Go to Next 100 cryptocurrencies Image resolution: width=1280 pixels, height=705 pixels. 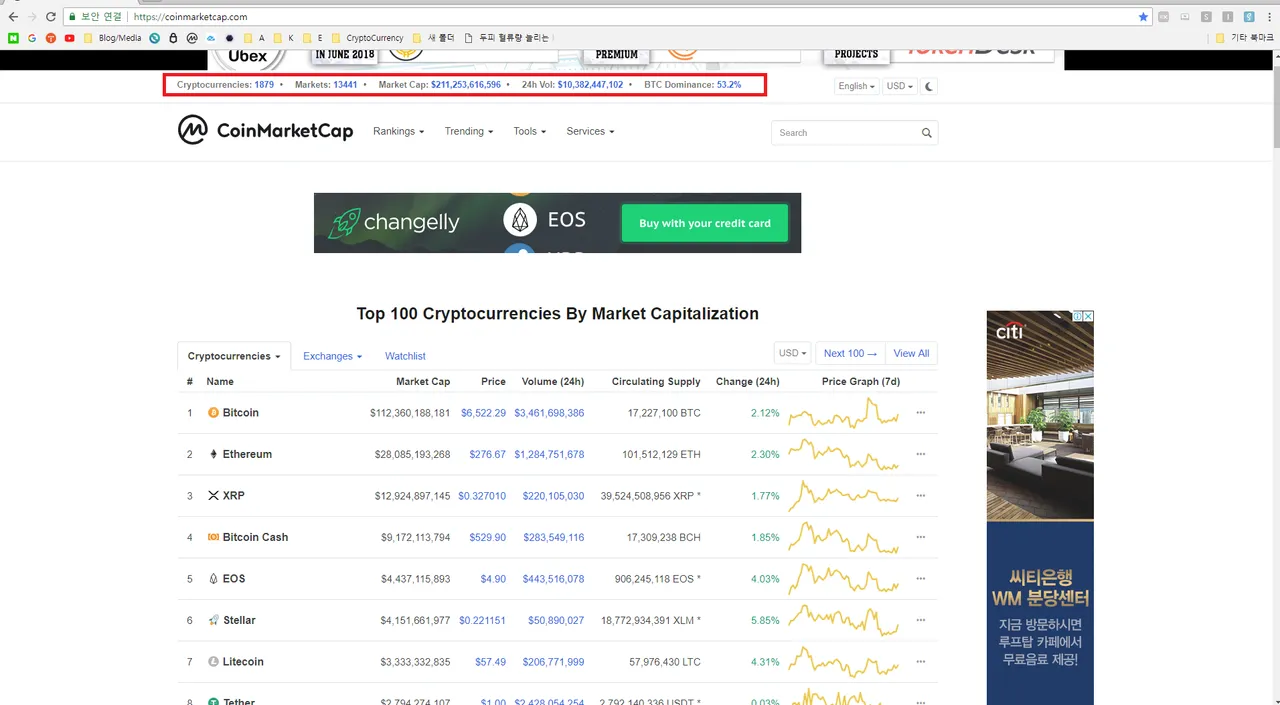[x=850, y=353]
